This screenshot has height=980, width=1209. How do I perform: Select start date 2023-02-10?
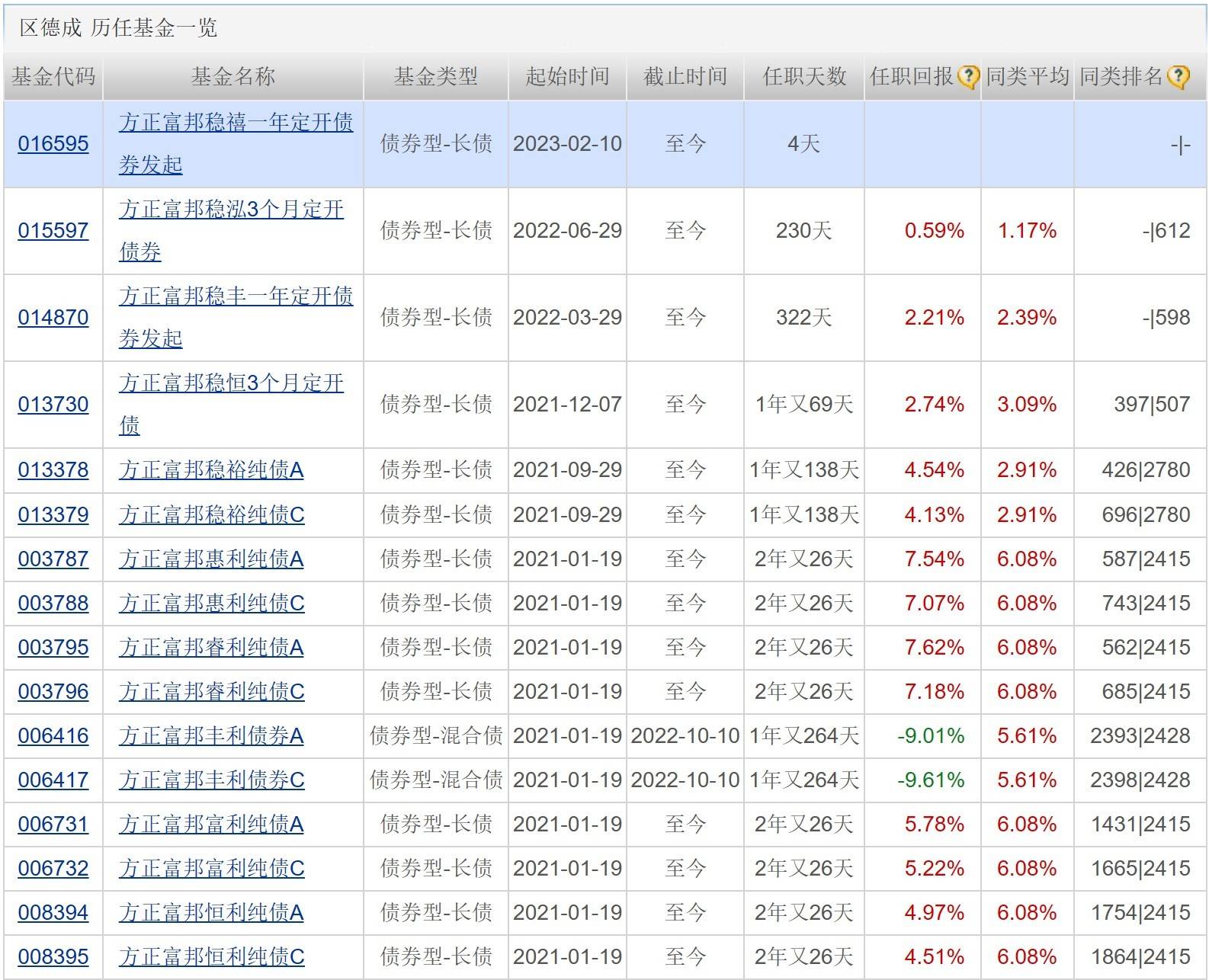tap(567, 144)
